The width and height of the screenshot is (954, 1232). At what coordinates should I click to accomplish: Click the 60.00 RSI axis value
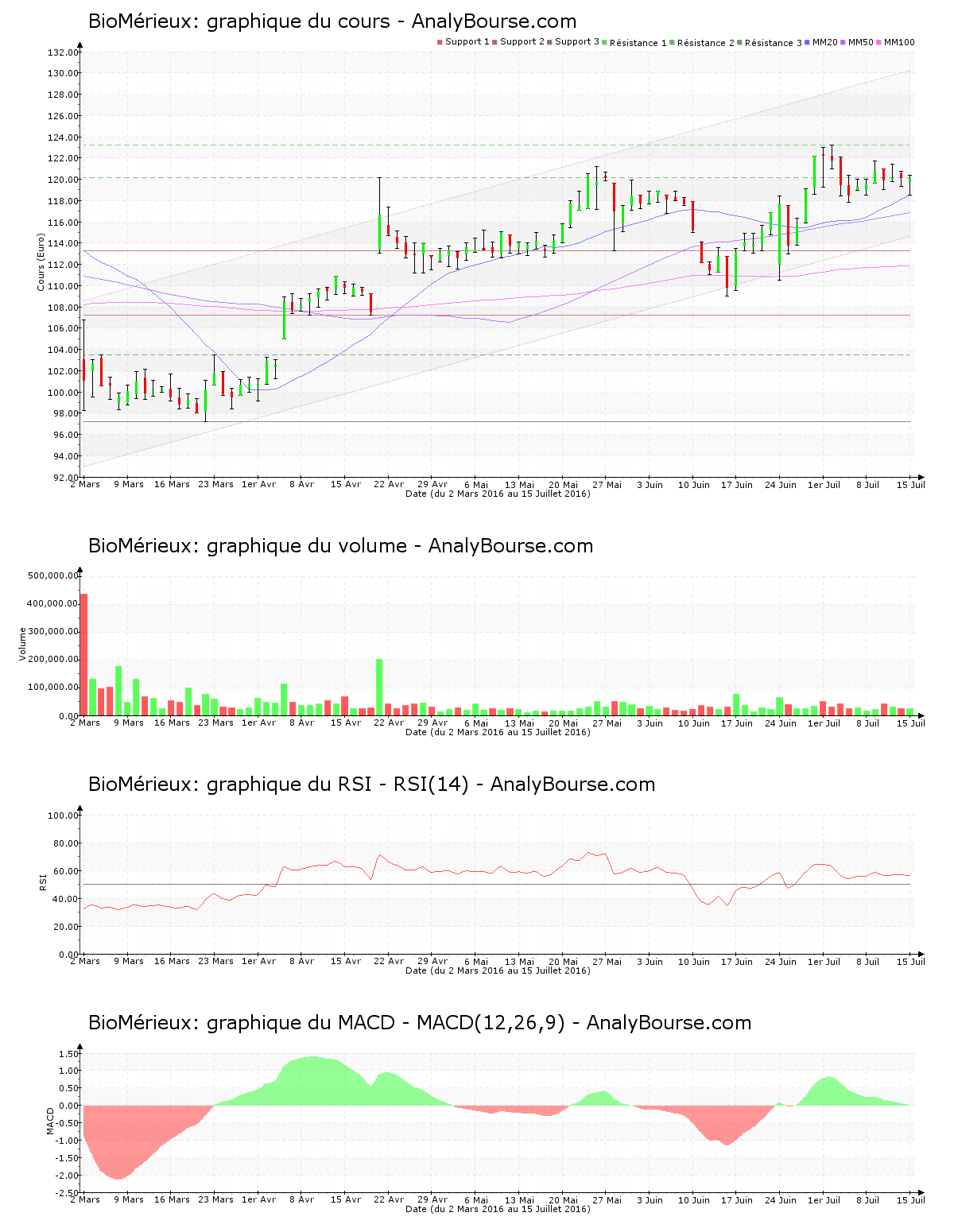[x=65, y=871]
